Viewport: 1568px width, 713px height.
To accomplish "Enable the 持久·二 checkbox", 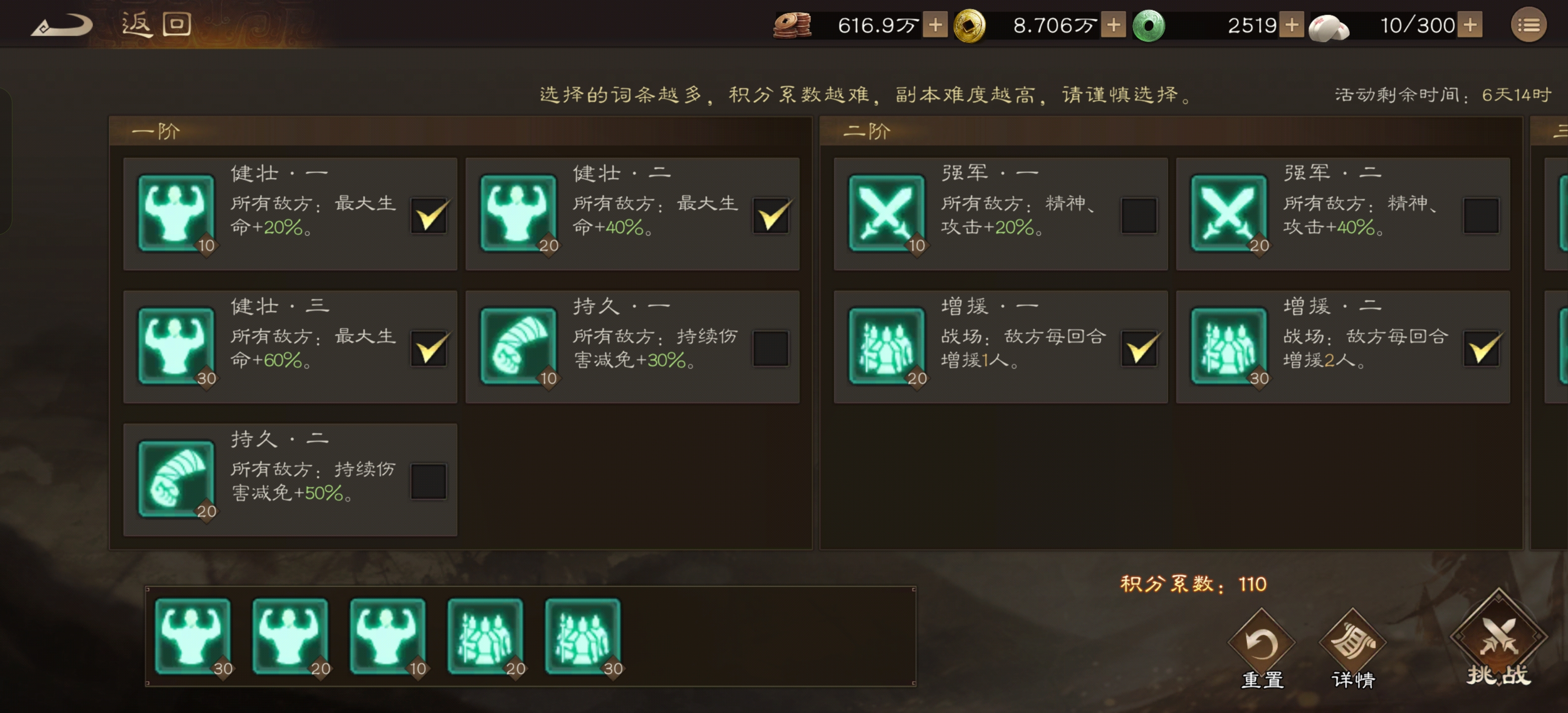I will (429, 481).
